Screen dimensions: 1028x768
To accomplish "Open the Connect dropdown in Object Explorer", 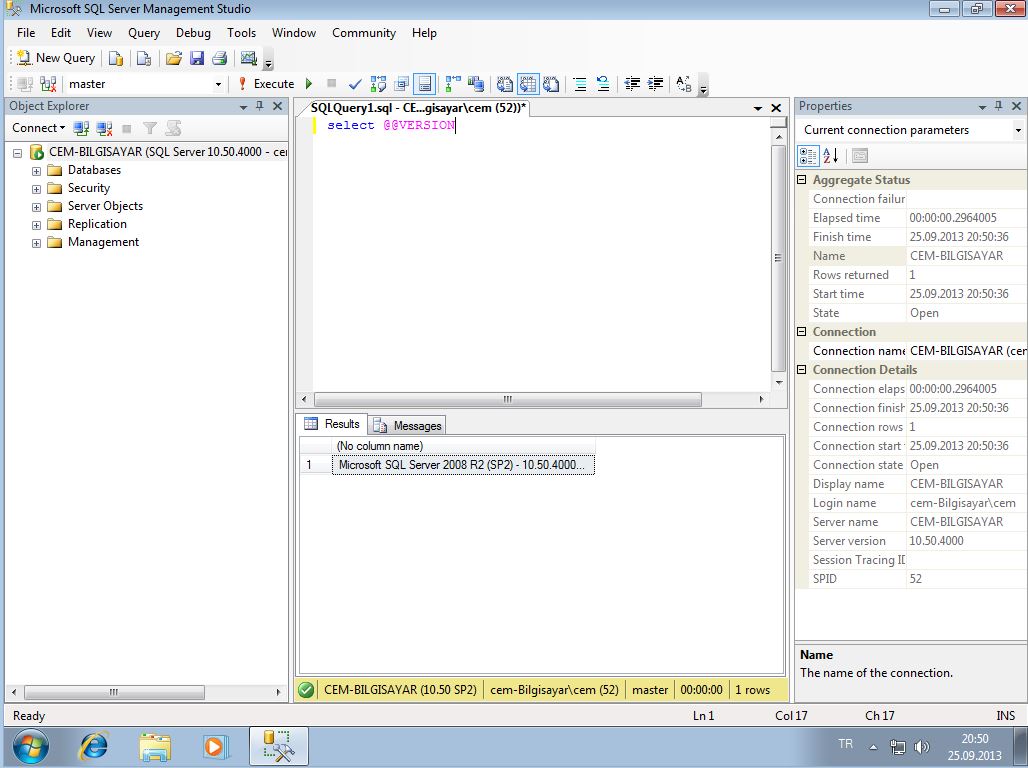I will pos(39,128).
